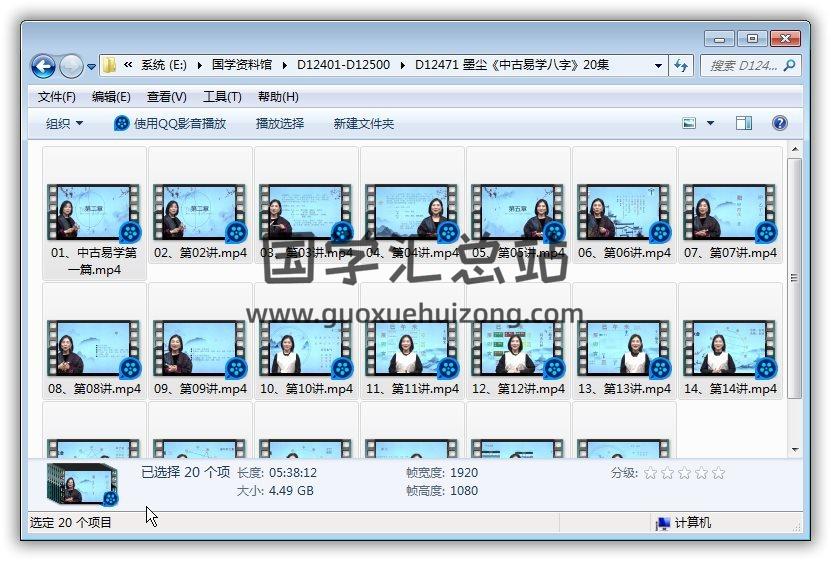Expand arrow after 系统 (E:) breadcrumb
Screen dimensions: 831x561
pos(200,65)
